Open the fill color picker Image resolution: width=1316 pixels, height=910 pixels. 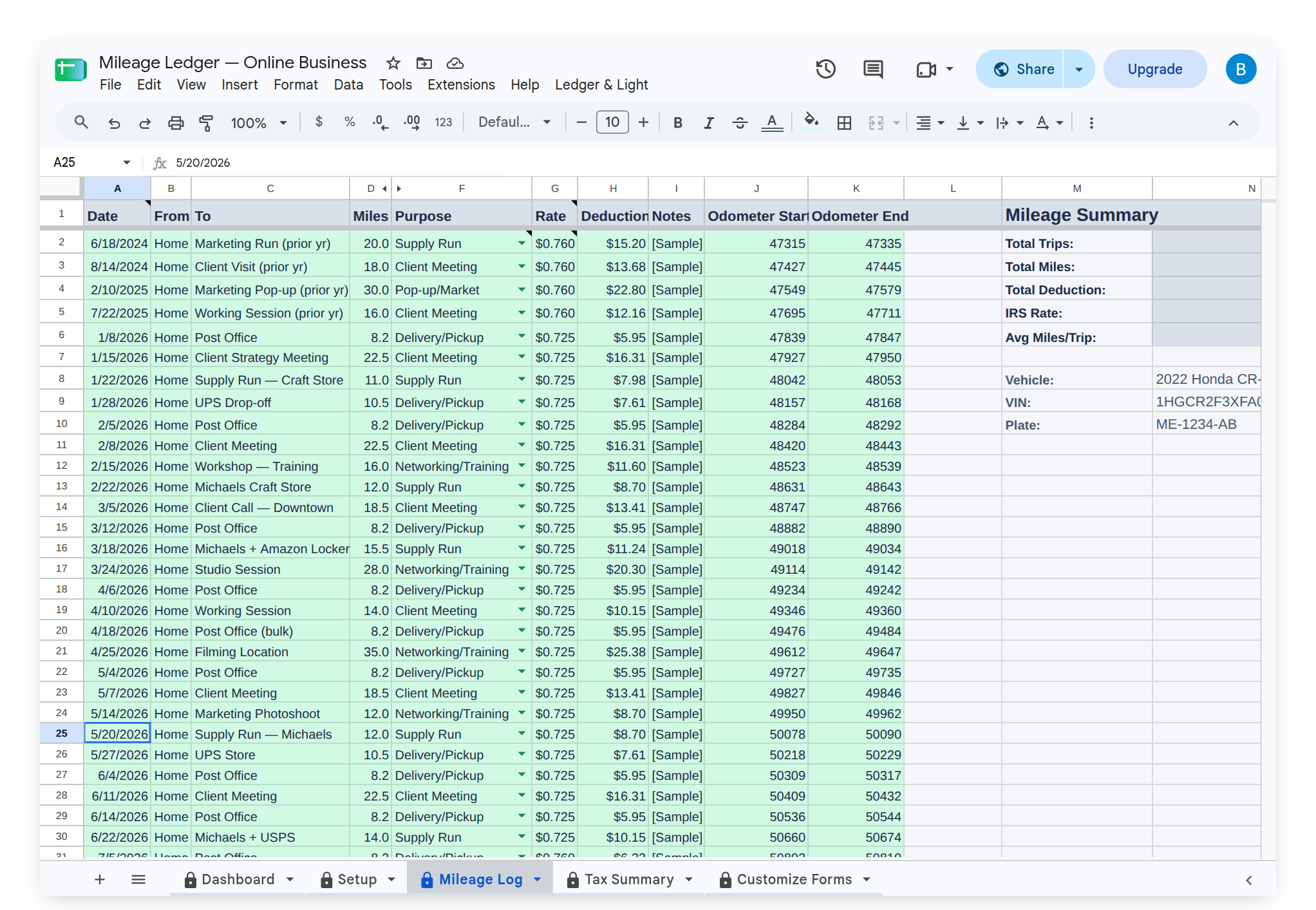coord(811,121)
